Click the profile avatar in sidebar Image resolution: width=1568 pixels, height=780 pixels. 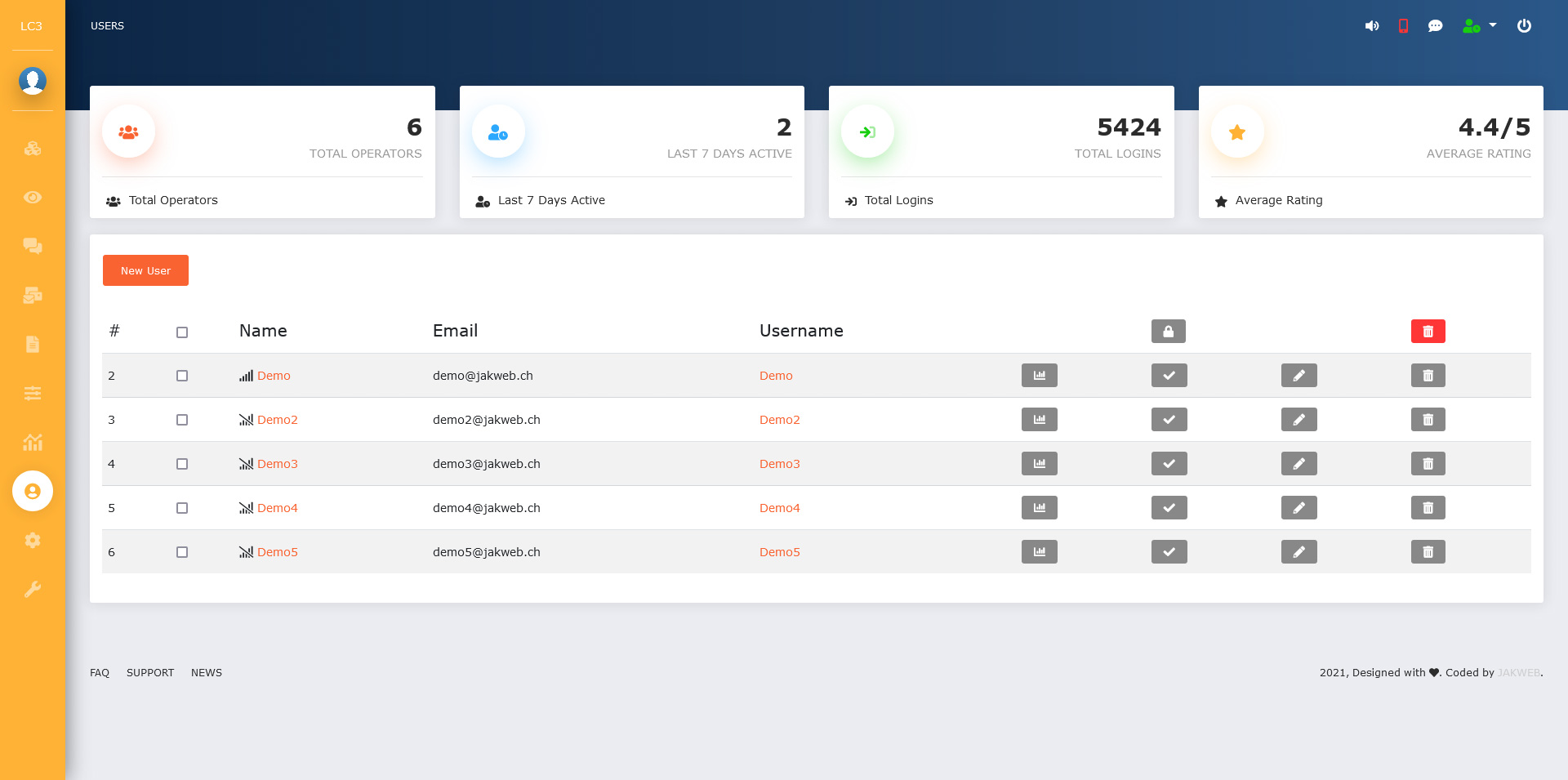(x=33, y=81)
